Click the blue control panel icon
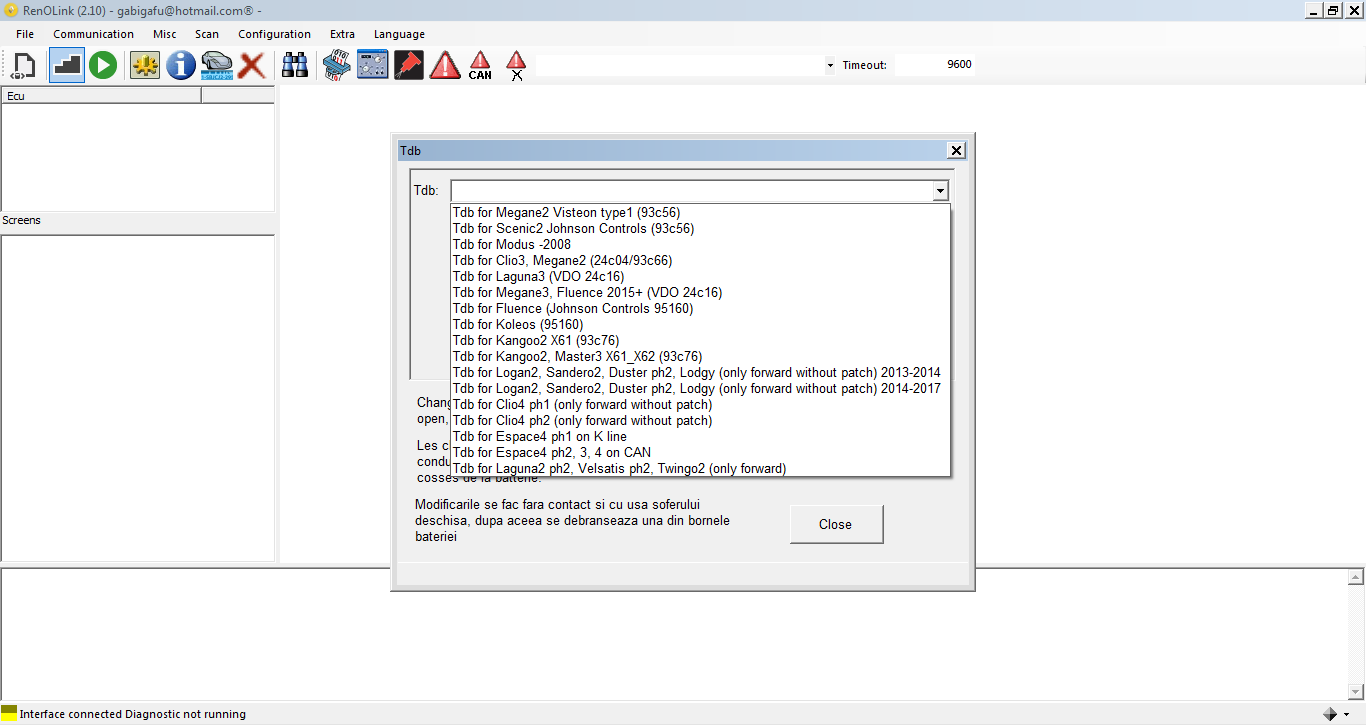The height and width of the screenshot is (726, 1366). click(373, 66)
